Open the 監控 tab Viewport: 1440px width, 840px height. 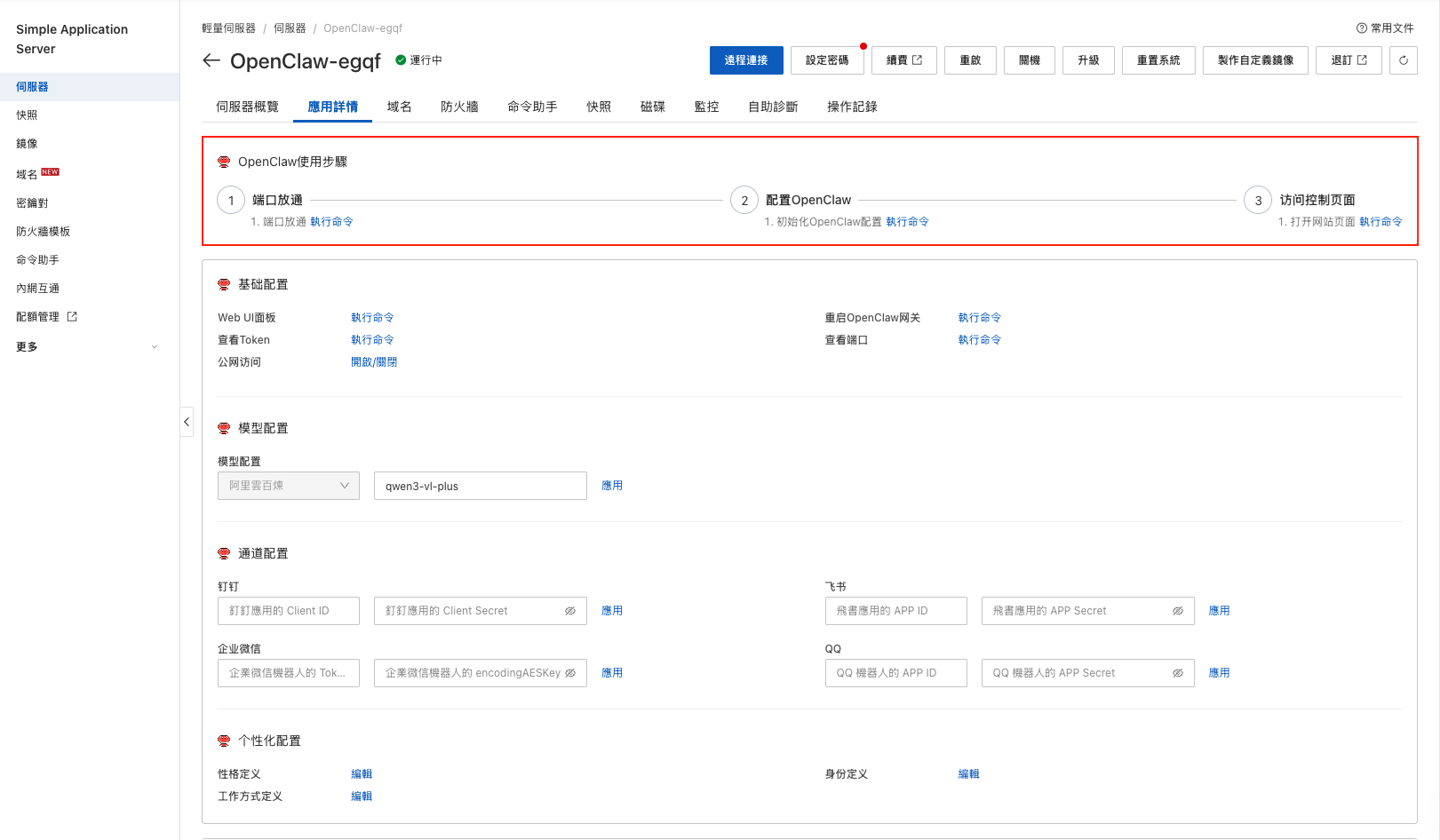pyautogui.click(x=706, y=107)
